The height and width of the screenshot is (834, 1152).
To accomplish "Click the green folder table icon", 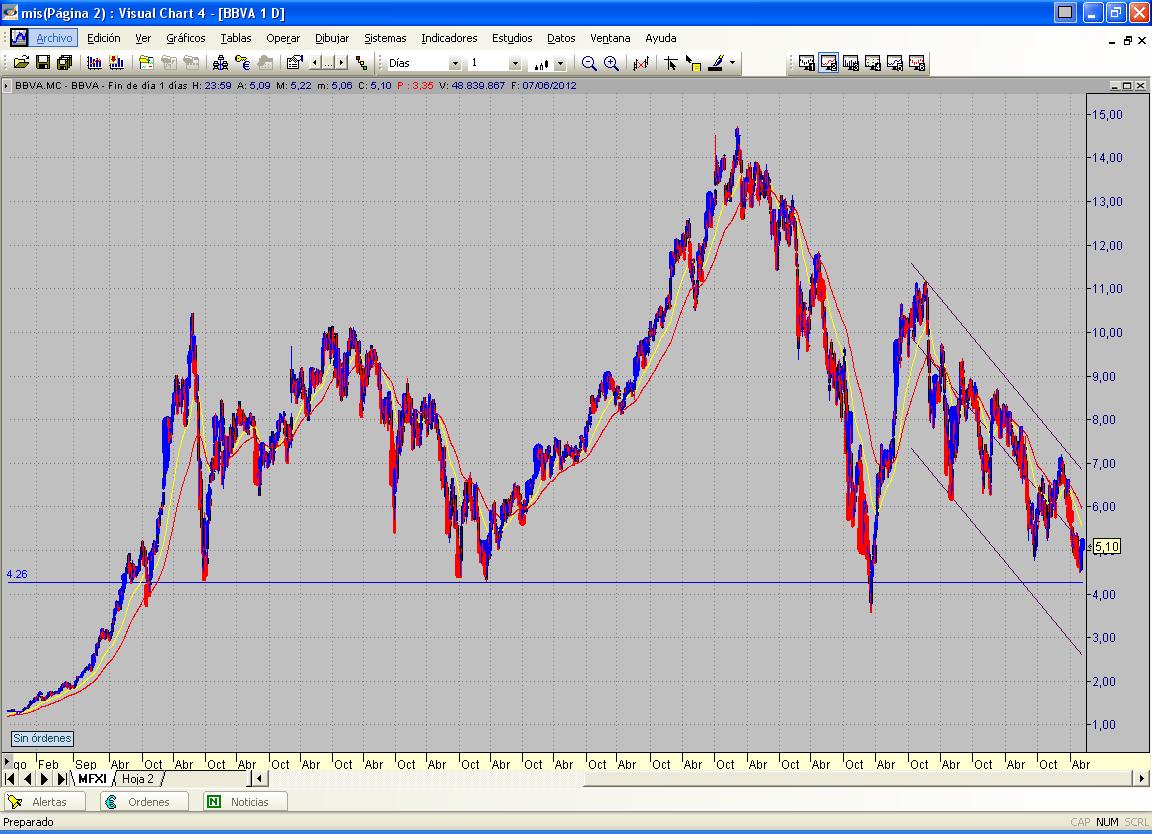I will [x=146, y=63].
